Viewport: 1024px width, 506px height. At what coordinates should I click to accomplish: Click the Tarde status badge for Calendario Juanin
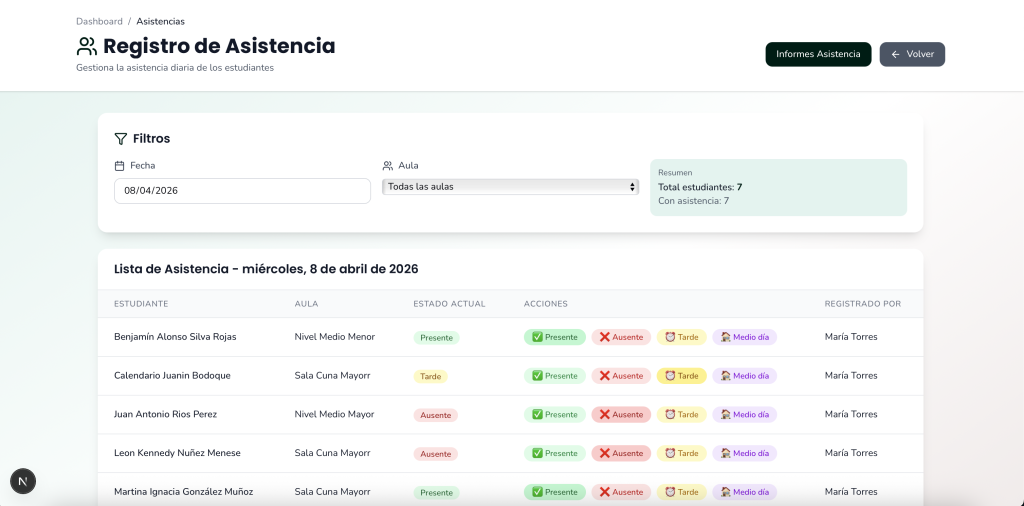430,377
